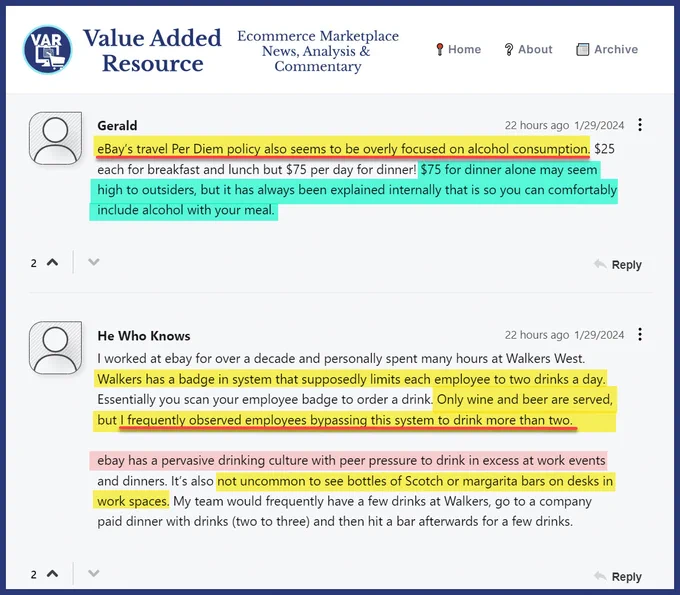Click the text 'I worked at ebay for over a decade'
680x595 pixels.
197,359
